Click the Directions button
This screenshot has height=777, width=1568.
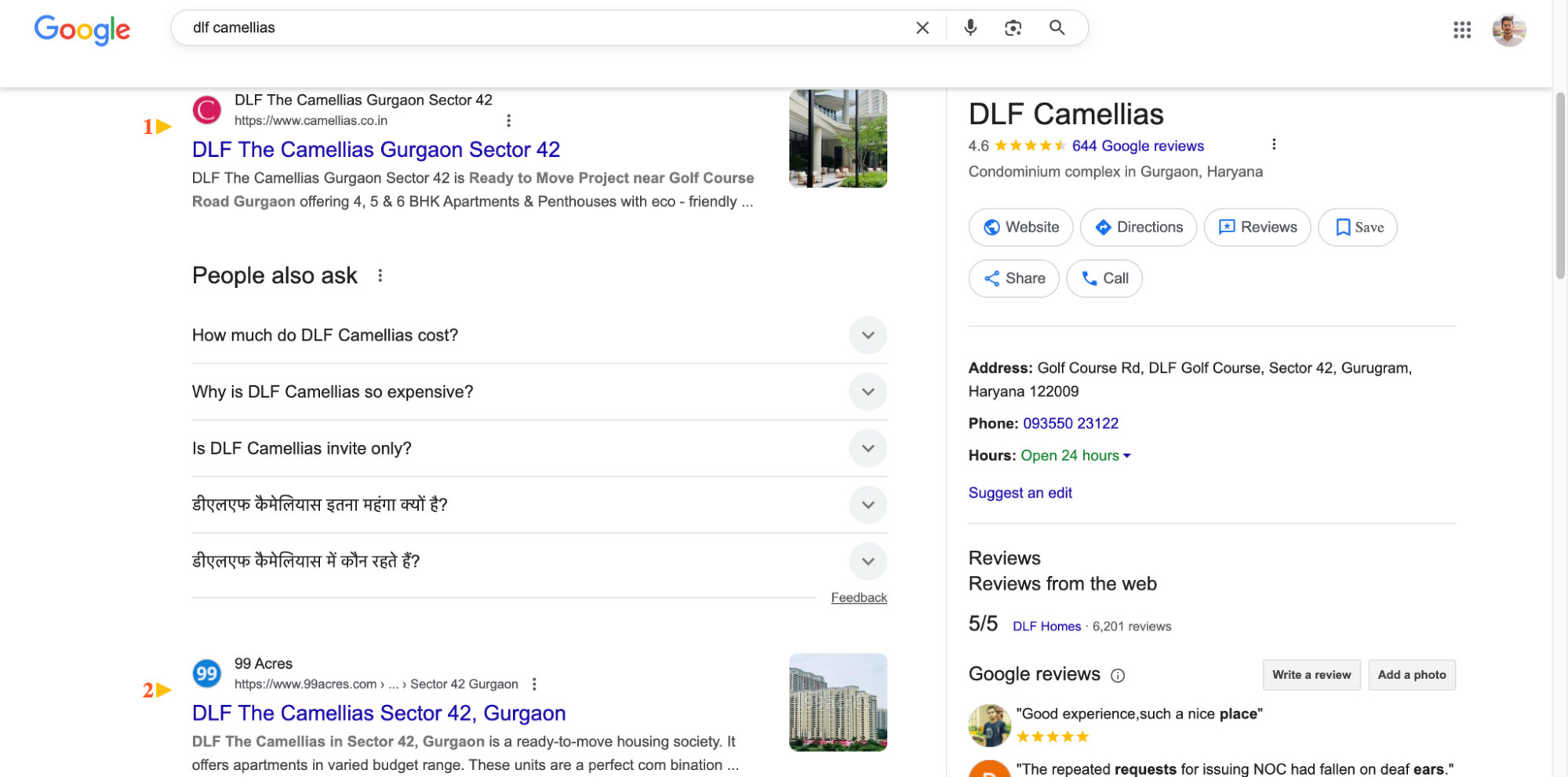1138,228
